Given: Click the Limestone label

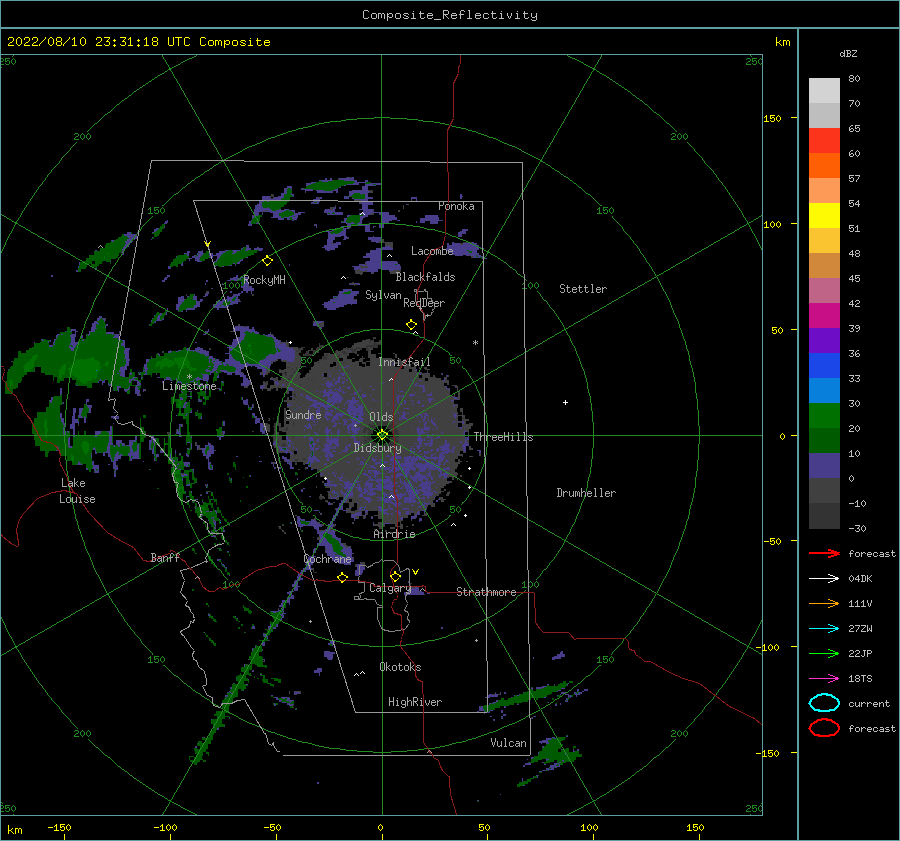Looking at the screenshot, I should click(189, 386).
